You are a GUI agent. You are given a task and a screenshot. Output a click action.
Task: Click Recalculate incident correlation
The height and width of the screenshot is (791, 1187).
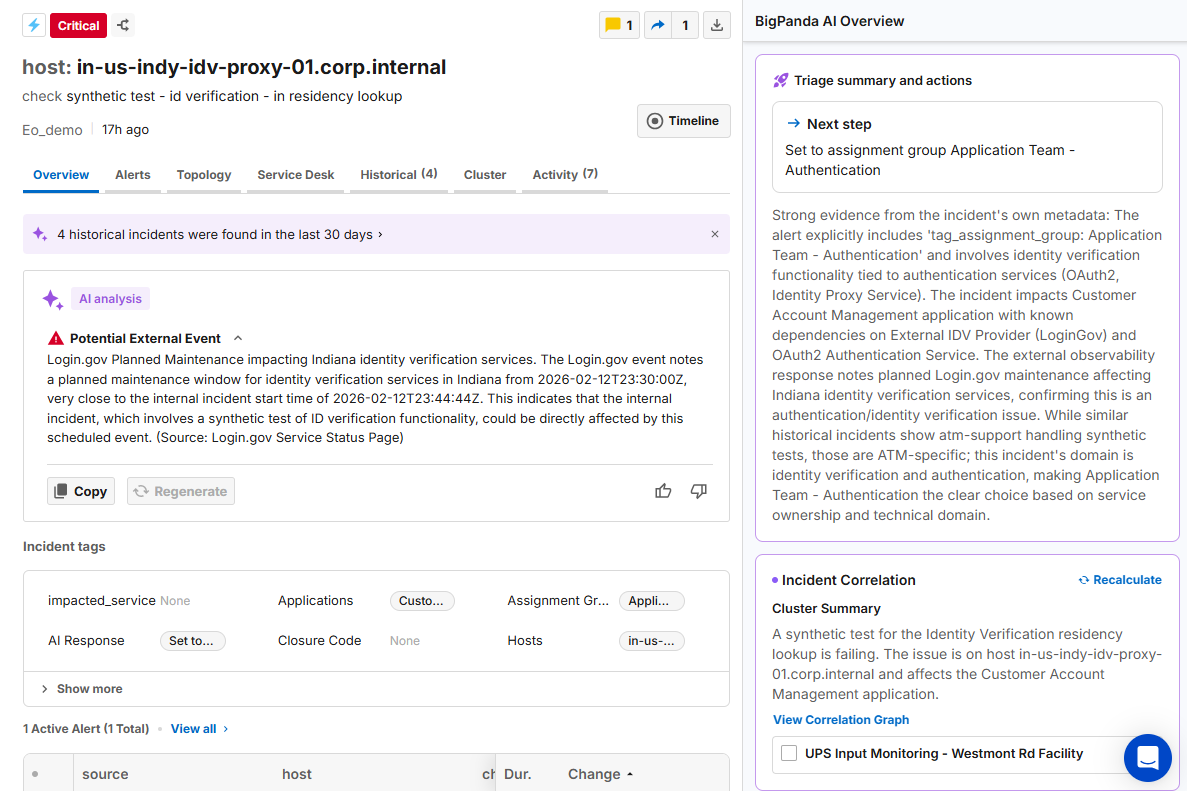point(1120,580)
